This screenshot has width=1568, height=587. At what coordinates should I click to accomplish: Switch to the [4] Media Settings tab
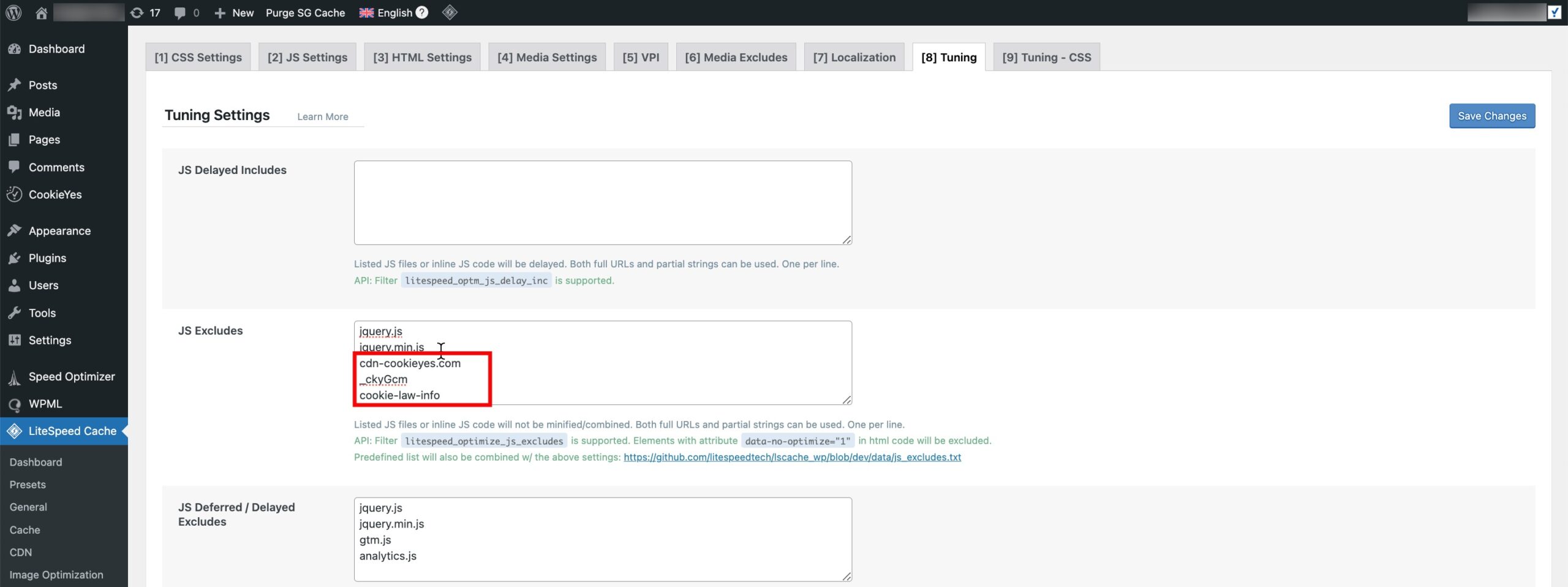point(547,57)
